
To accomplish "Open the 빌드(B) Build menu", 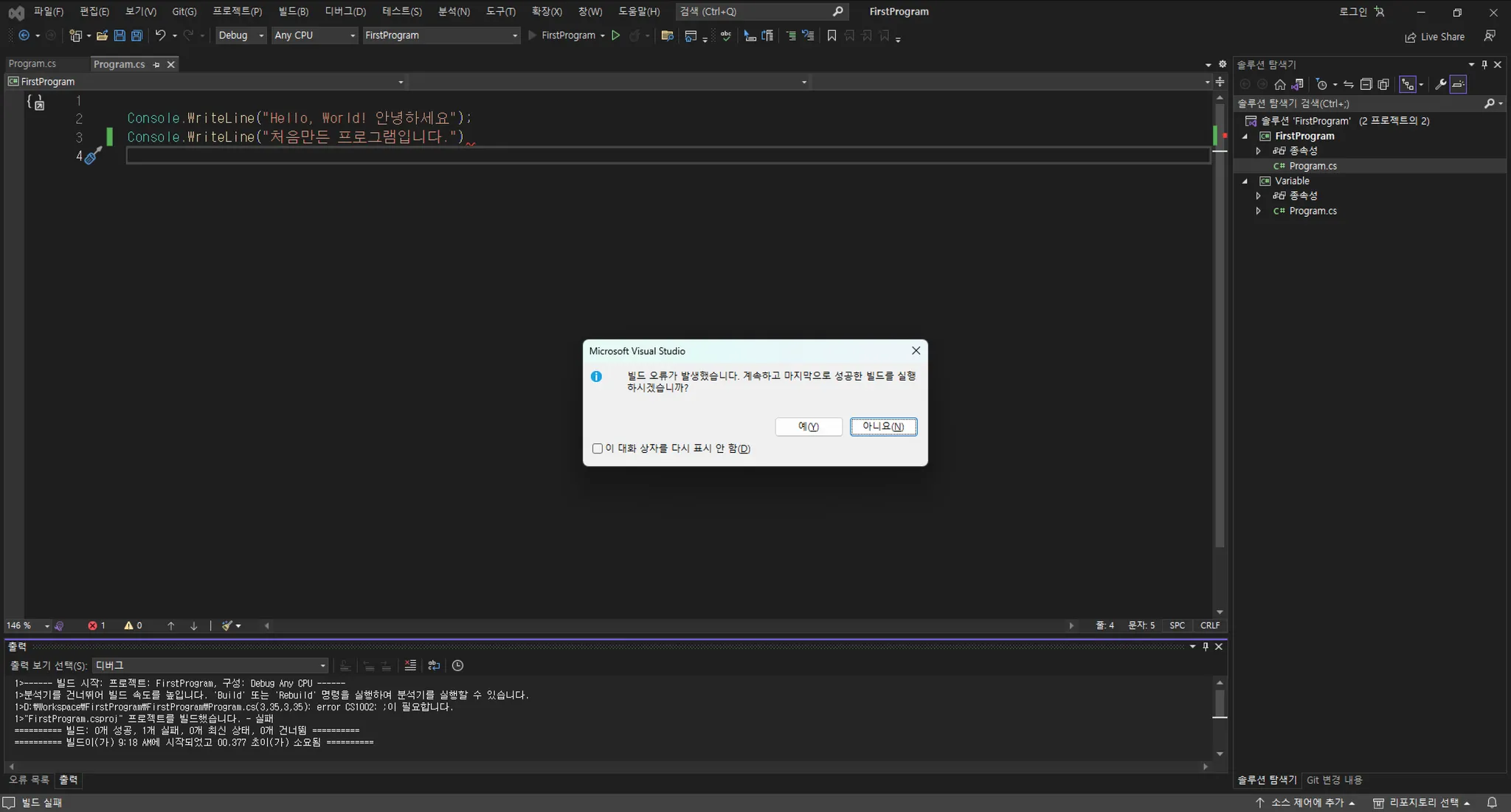I will (293, 11).
